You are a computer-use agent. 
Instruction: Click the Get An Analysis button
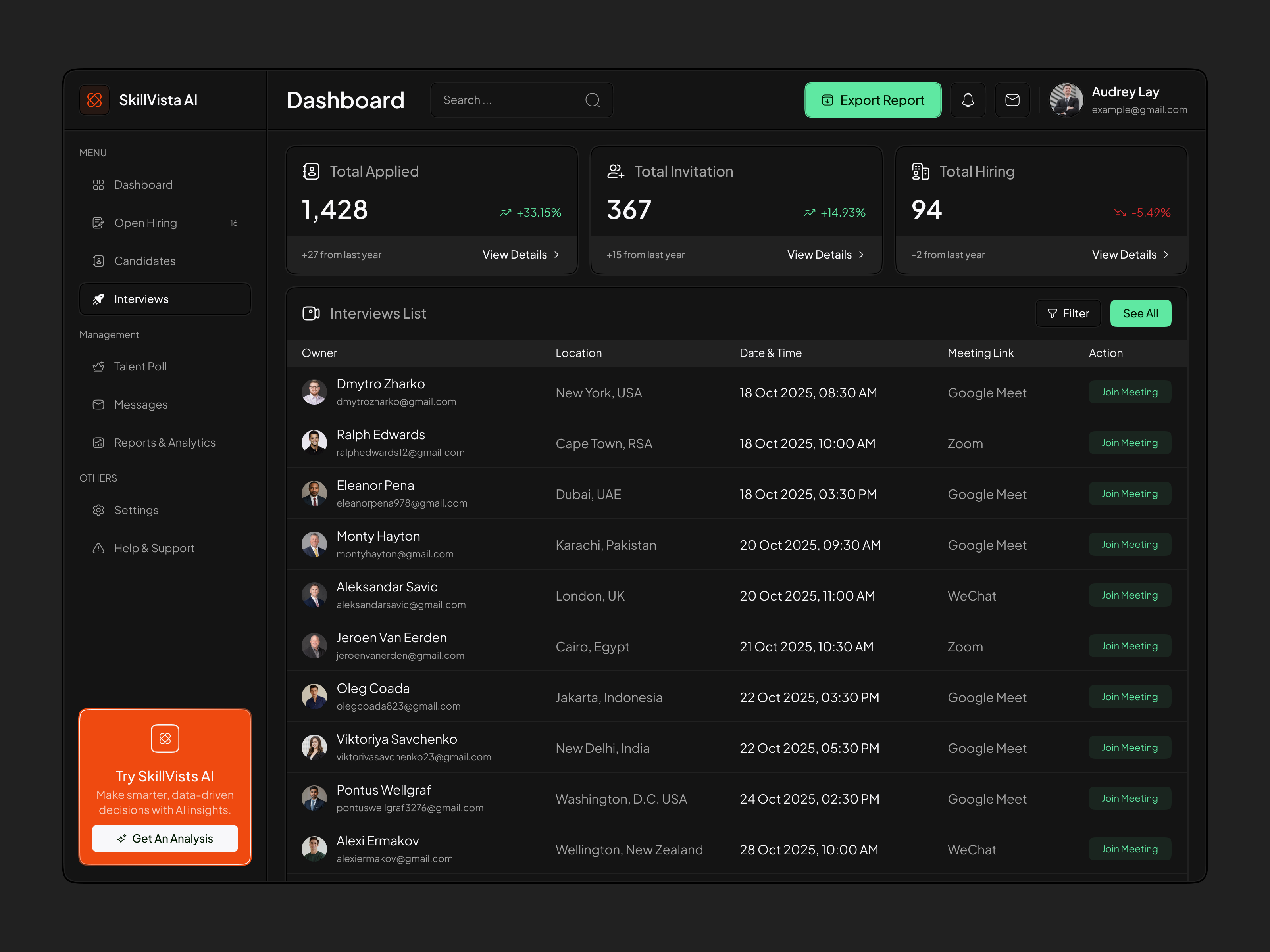point(165,839)
